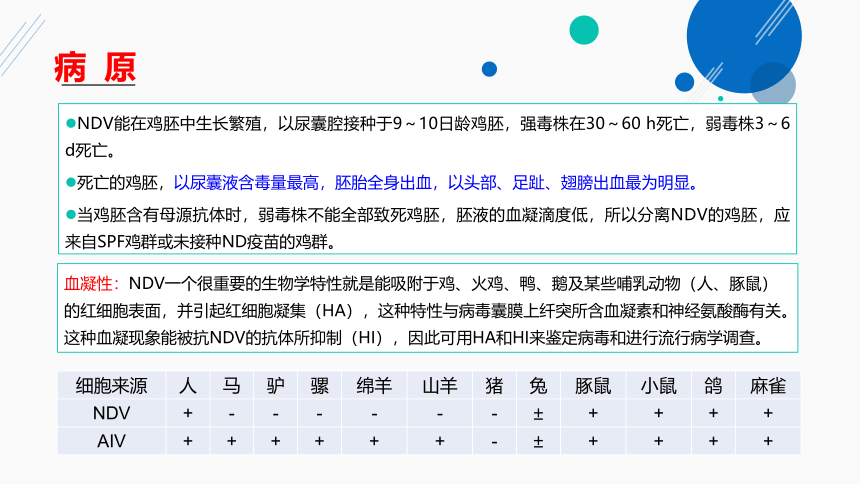860x484 pixels.
Task: Click the NDV row "-" cell under 猪
Action: 494,414
